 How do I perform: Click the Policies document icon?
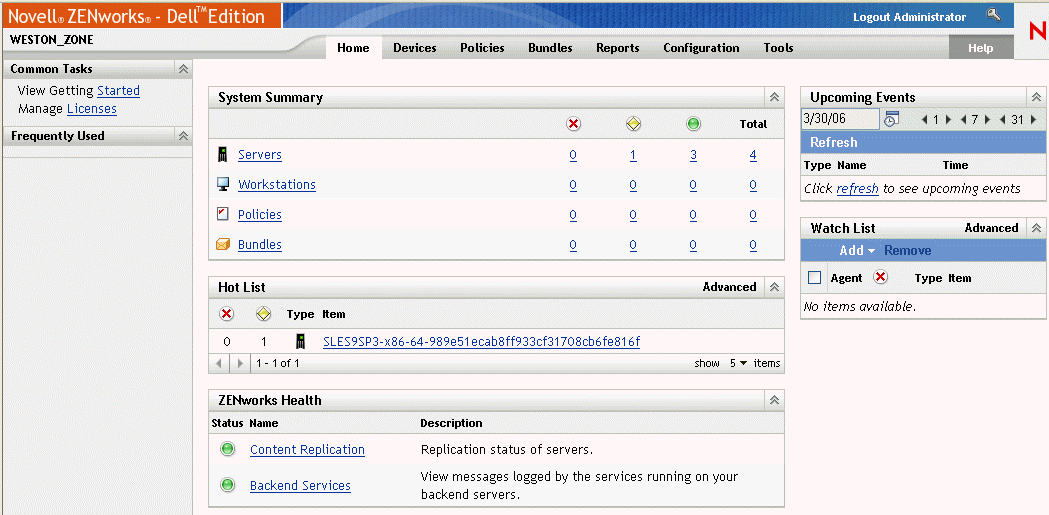223,214
